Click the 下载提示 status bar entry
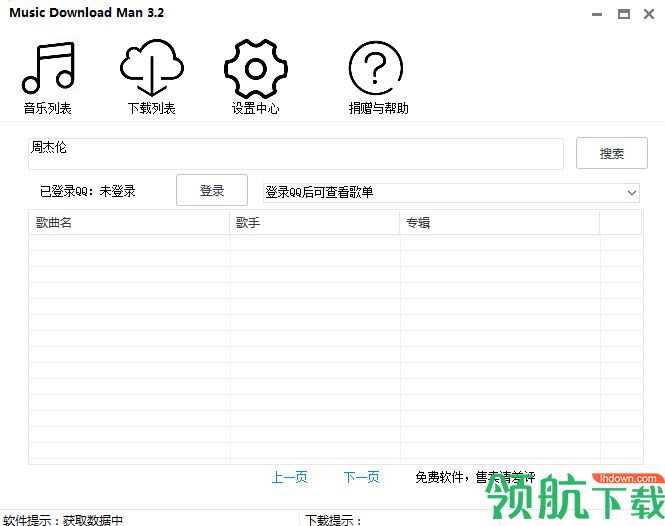The width and height of the screenshot is (665, 526). click(x=333, y=520)
